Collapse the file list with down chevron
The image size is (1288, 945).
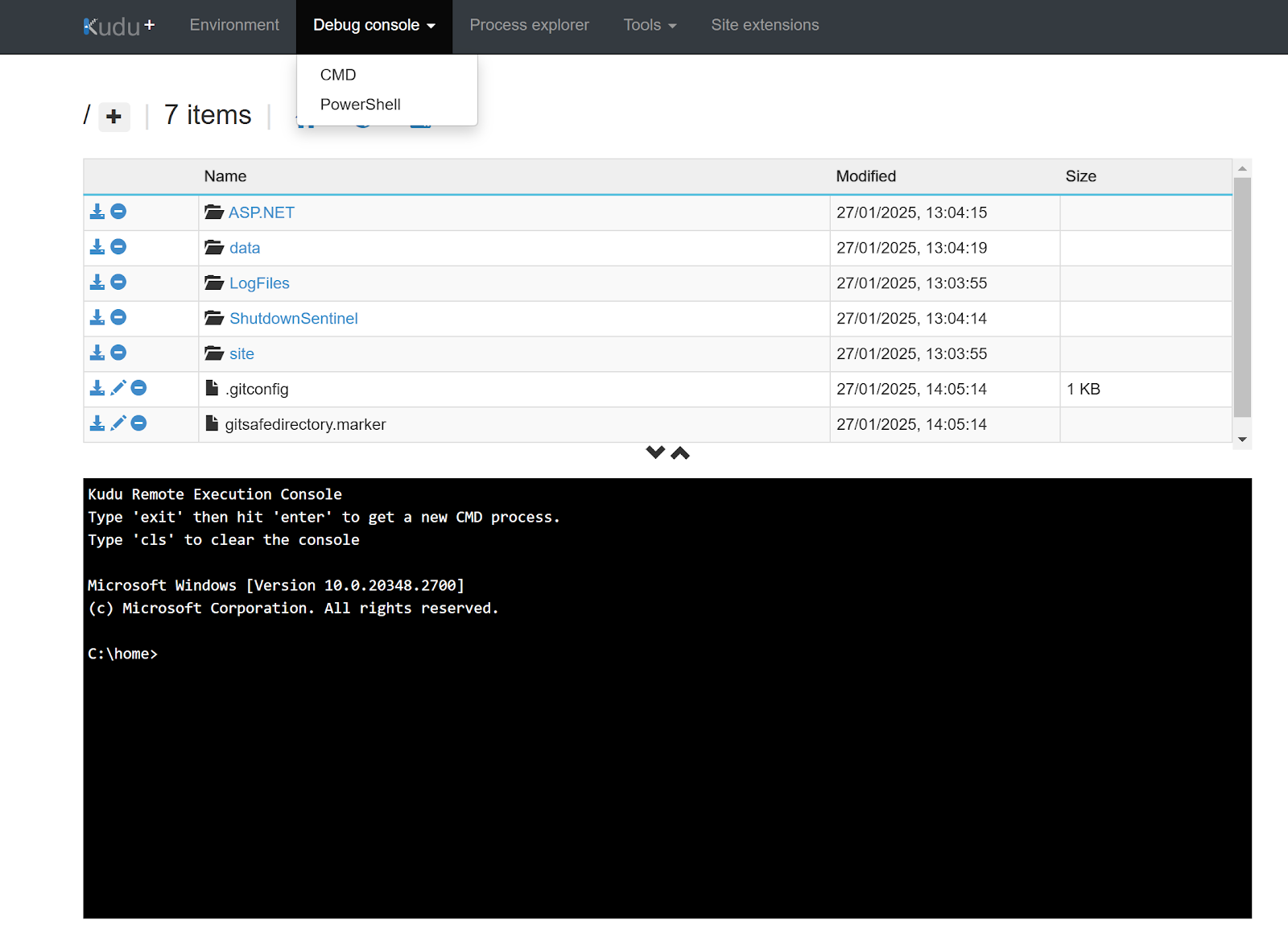pos(655,452)
